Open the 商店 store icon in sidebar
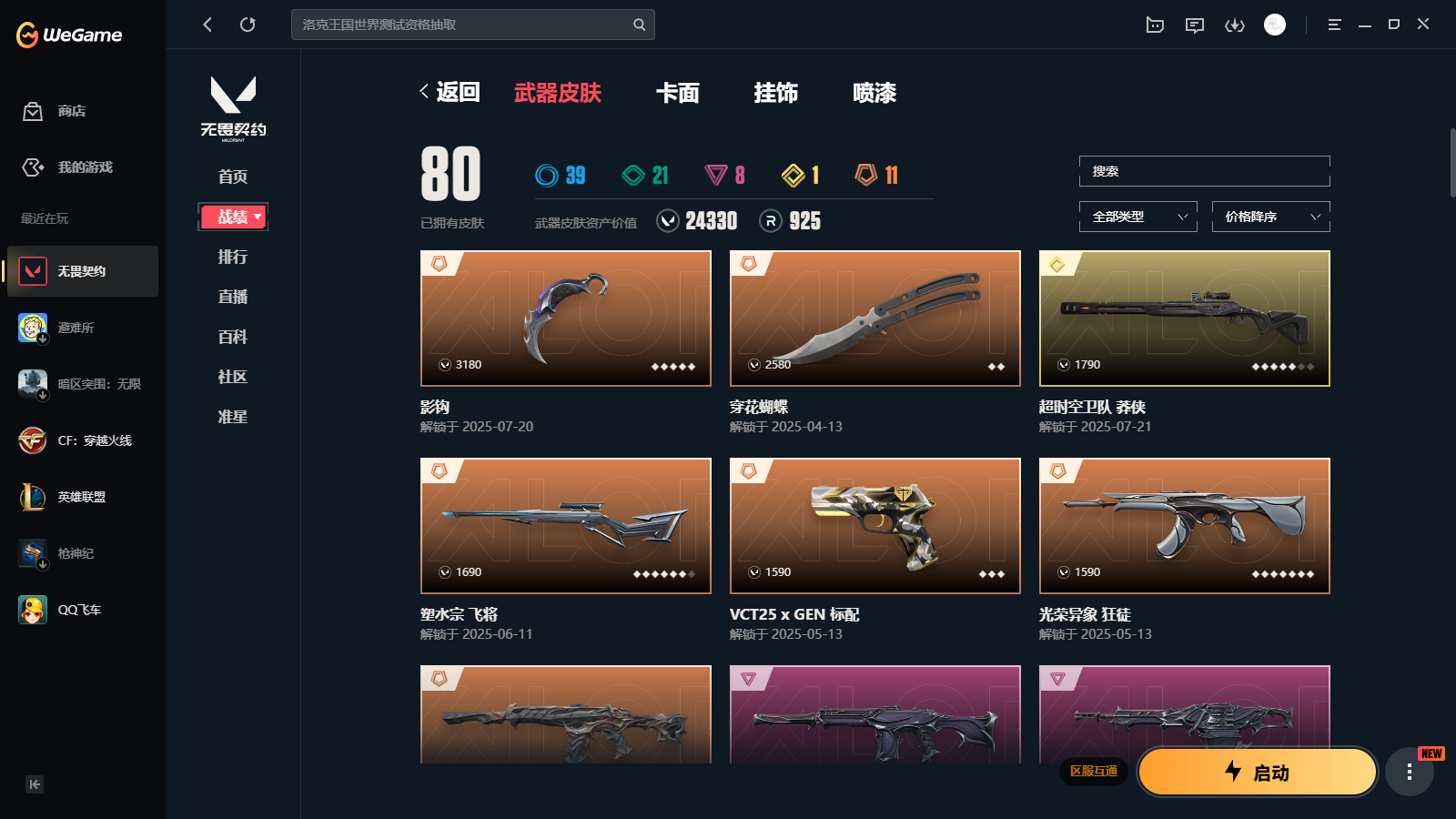1456x819 pixels. [33, 111]
